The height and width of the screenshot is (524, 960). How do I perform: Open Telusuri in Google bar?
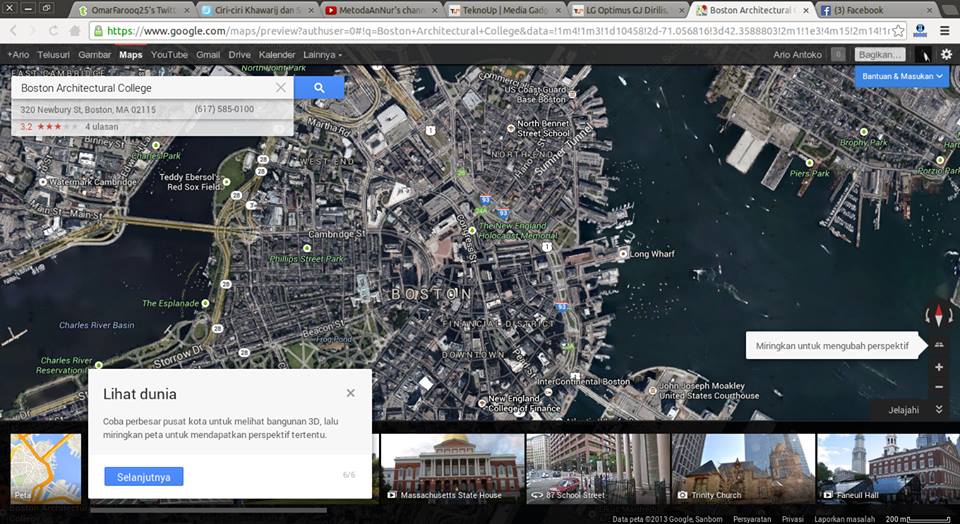pyautogui.click(x=53, y=54)
